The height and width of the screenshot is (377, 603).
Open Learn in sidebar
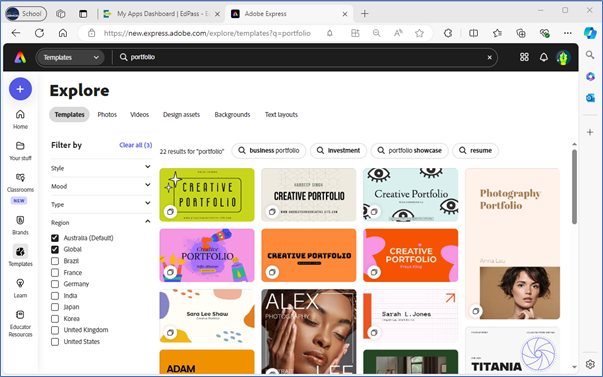[x=20, y=288]
